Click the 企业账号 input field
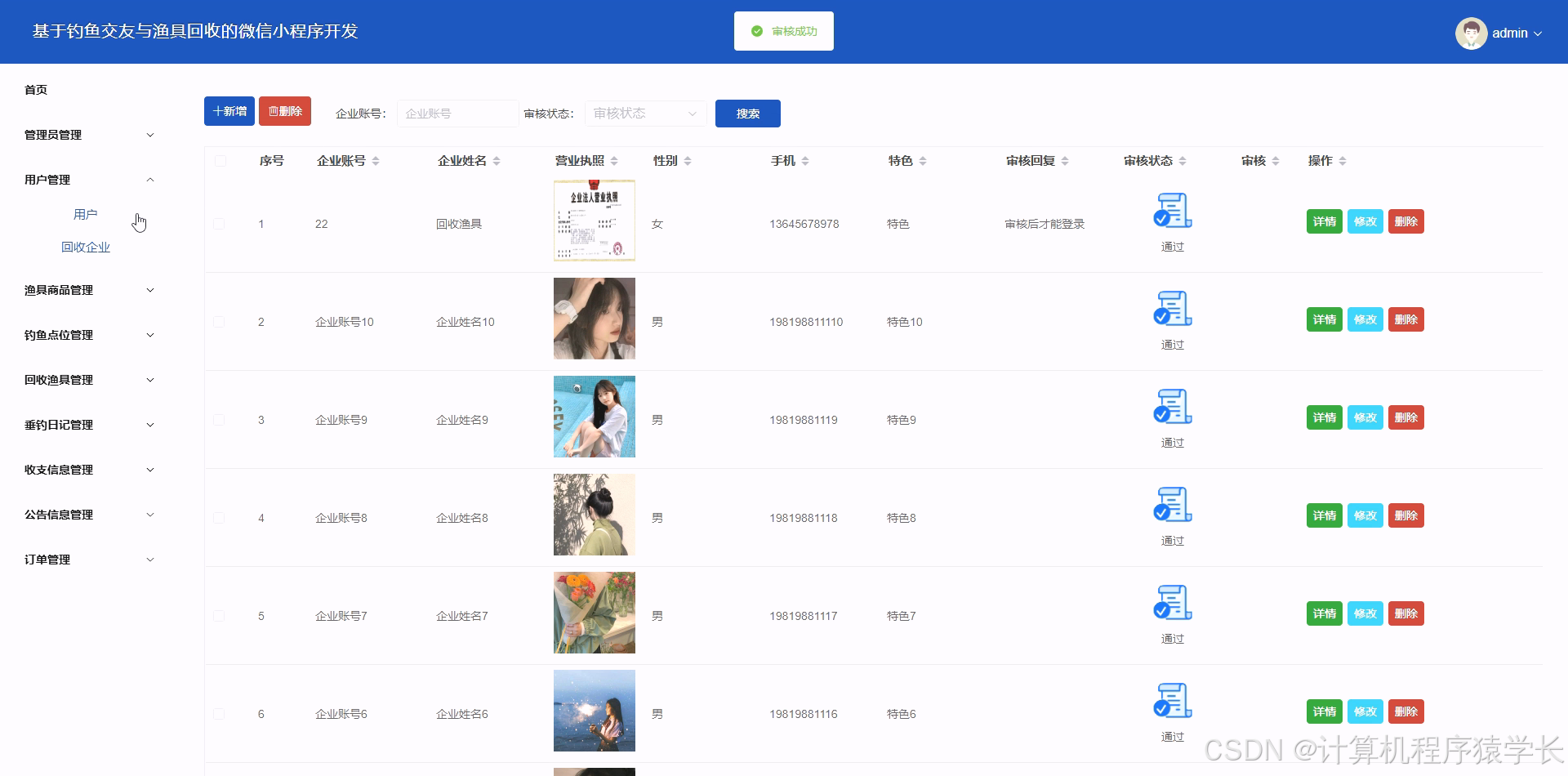Screen dimensions: 1568x776 [x=457, y=114]
